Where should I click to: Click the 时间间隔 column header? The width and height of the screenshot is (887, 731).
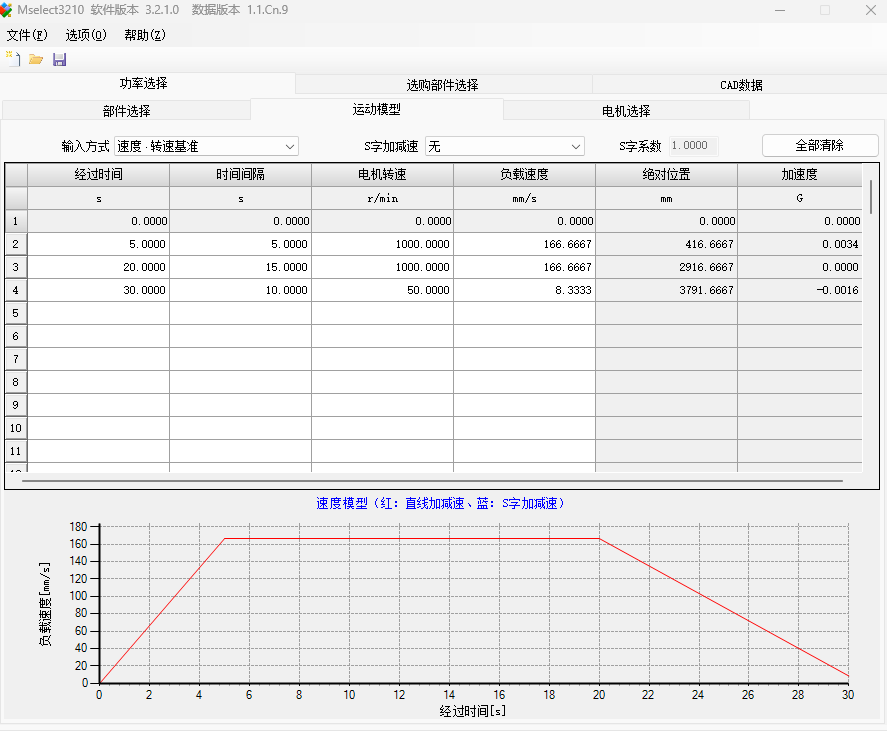click(240, 175)
